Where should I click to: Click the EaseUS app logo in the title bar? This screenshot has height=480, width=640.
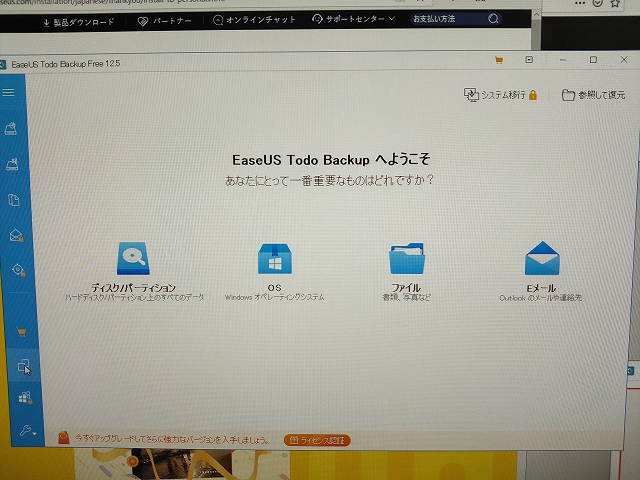click(3, 64)
